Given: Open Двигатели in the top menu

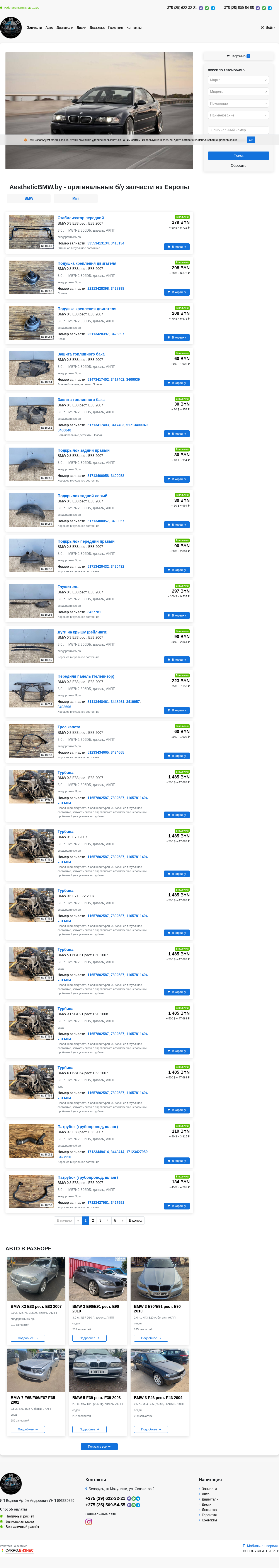Looking at the screenshot, I should click(x=65, y=27).
